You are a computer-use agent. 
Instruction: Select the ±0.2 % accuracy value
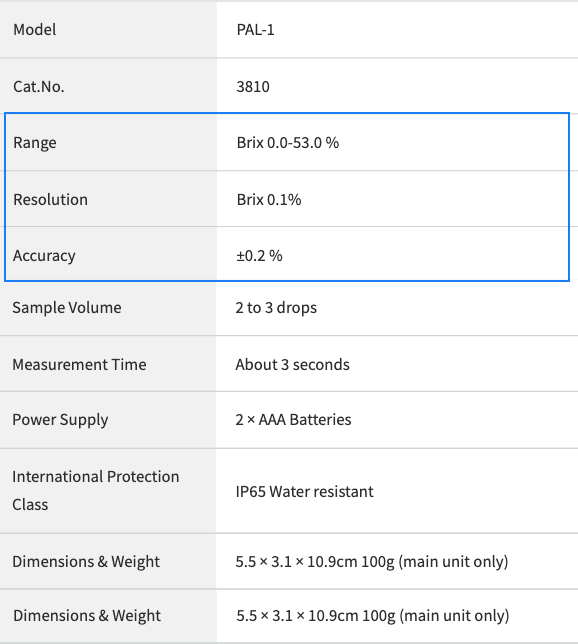click(259, 255)
